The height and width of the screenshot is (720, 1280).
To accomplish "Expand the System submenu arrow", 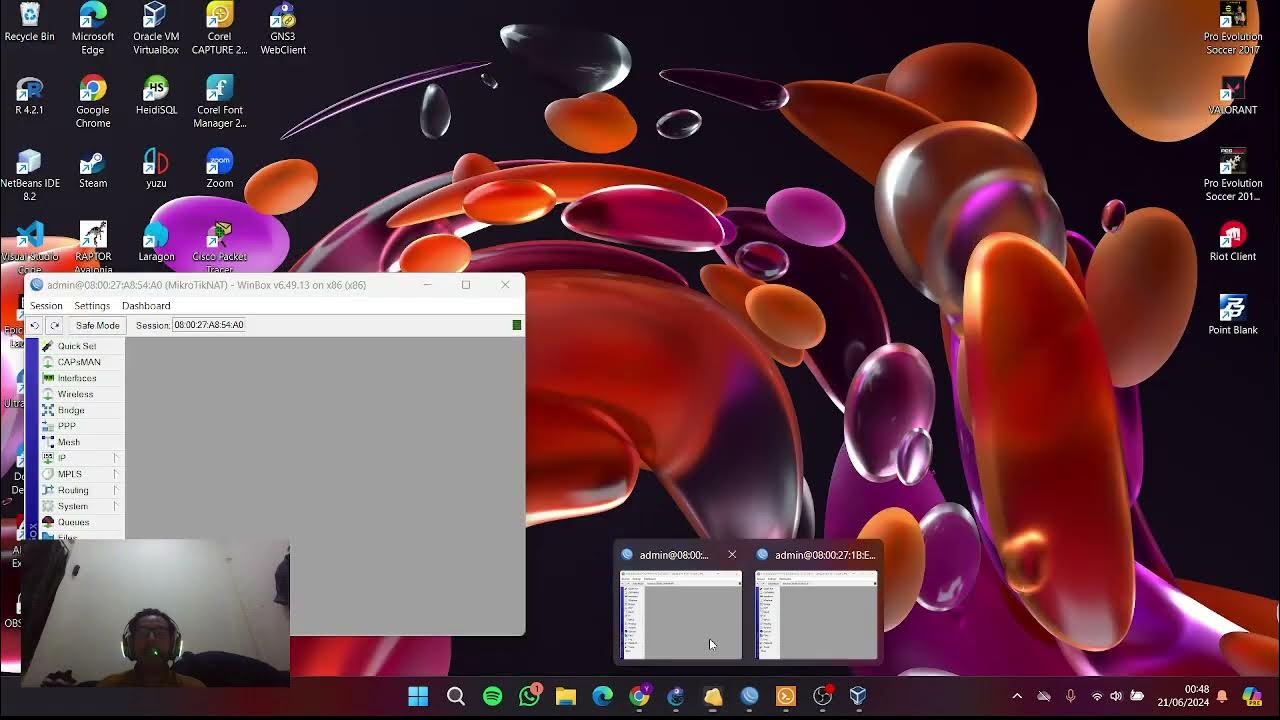I will tap(115, 506).
